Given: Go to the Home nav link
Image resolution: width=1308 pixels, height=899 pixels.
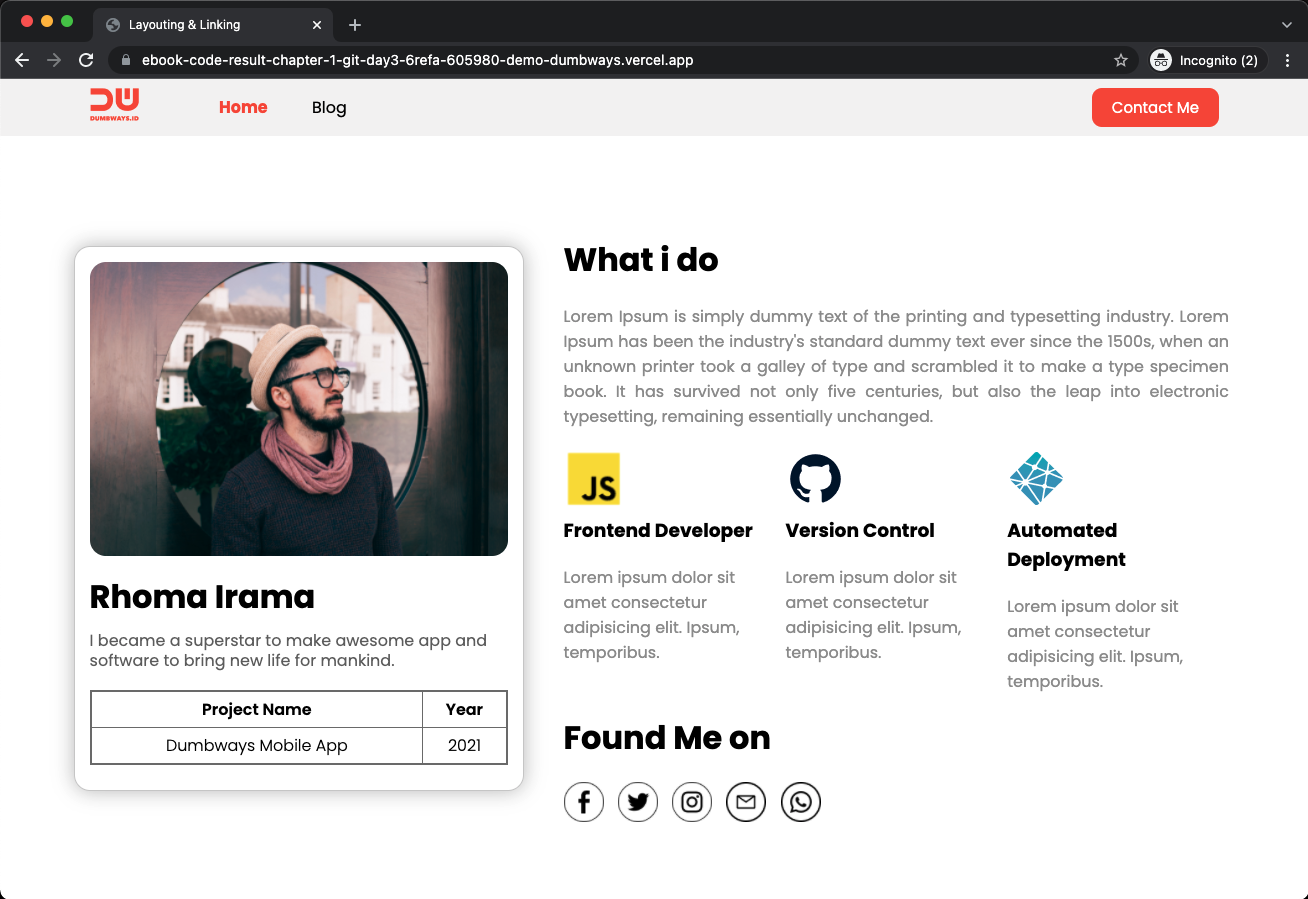Looking at the screenshot, I should coord(243,107).
